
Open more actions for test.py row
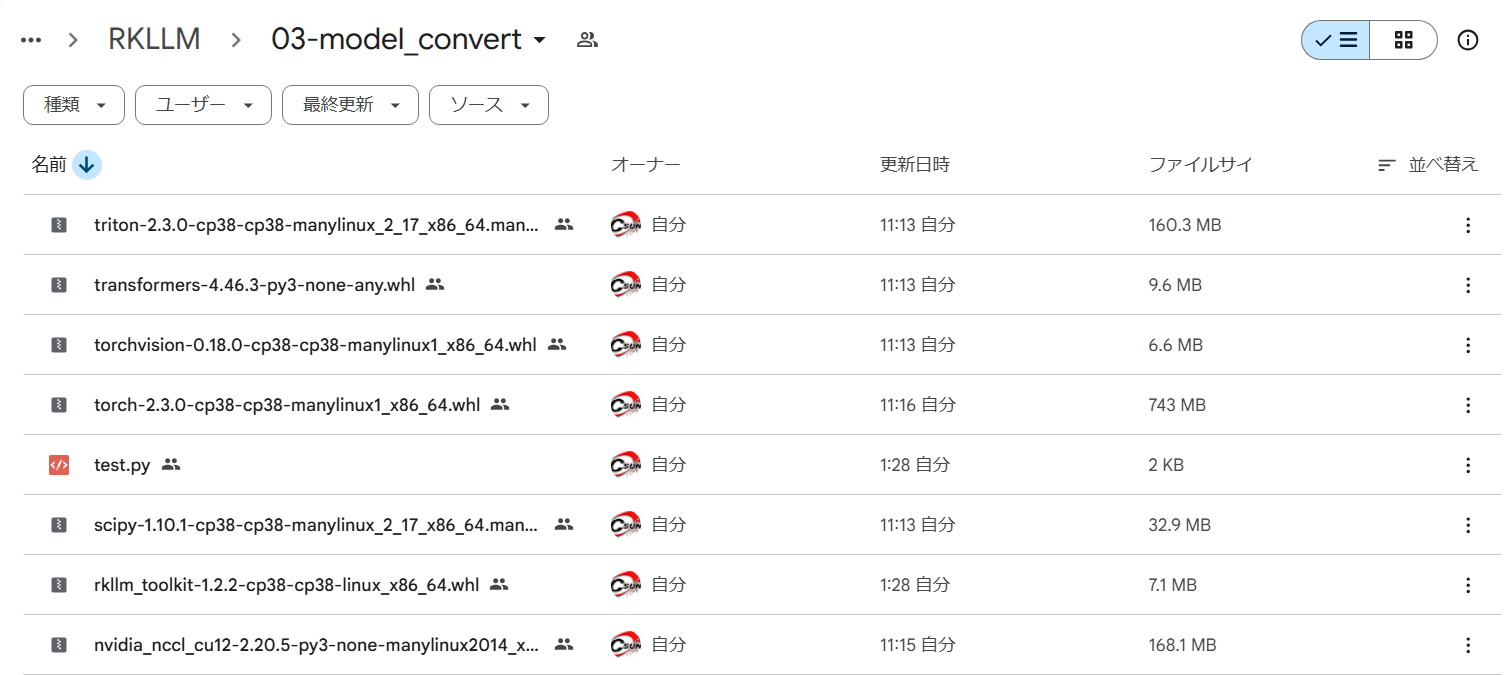(1468, 465)
